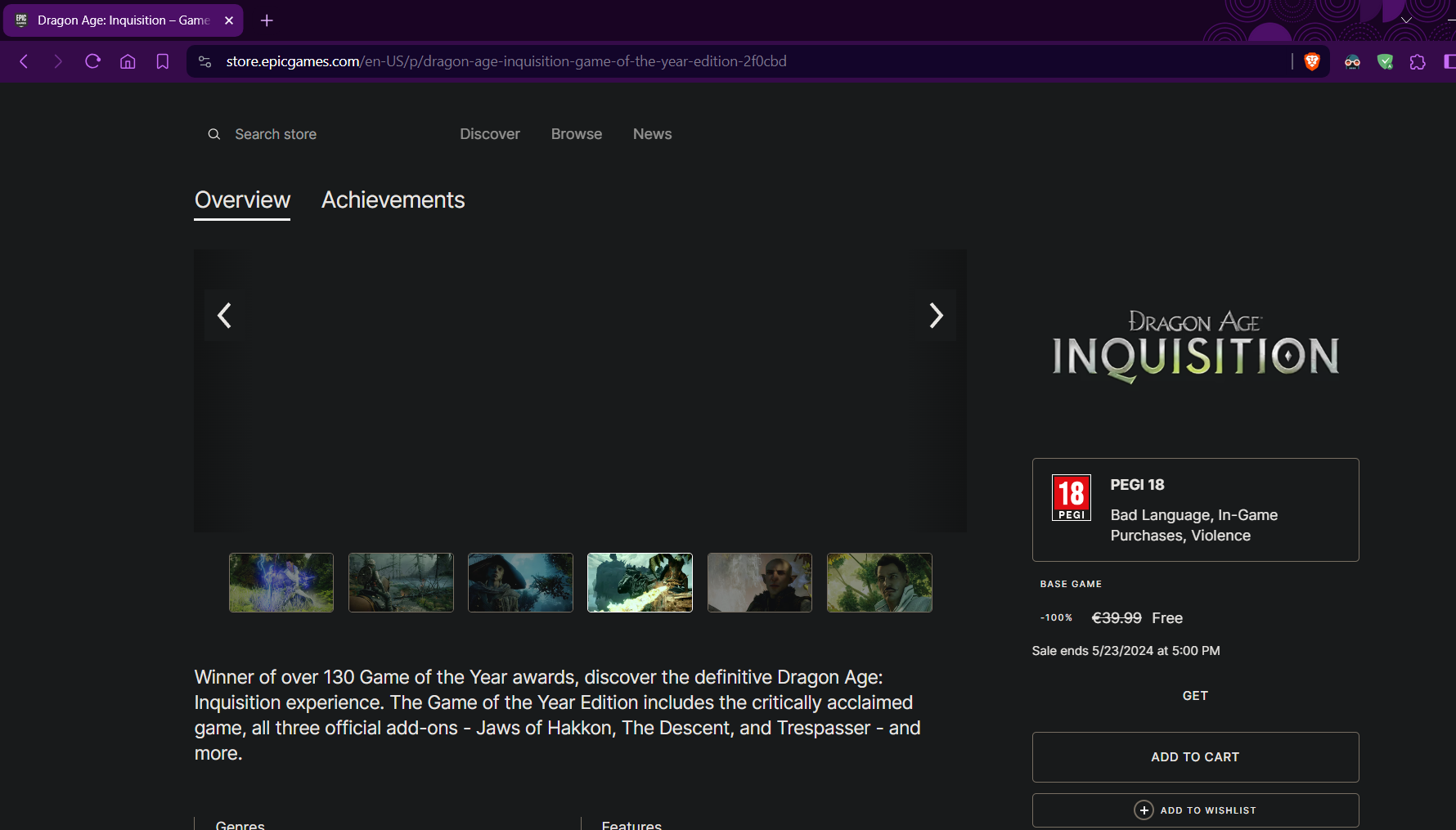The image size is (1456, 830).
Task: Click the ADD TO CART button
Action: click(x=1195, y=757)
